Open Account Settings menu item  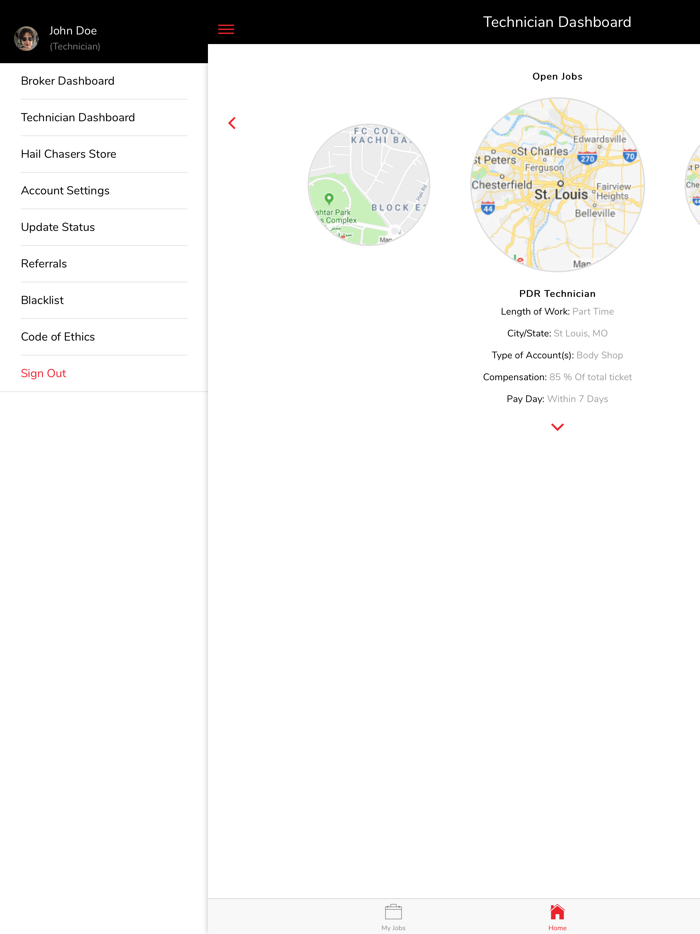(x=104, y=191)
